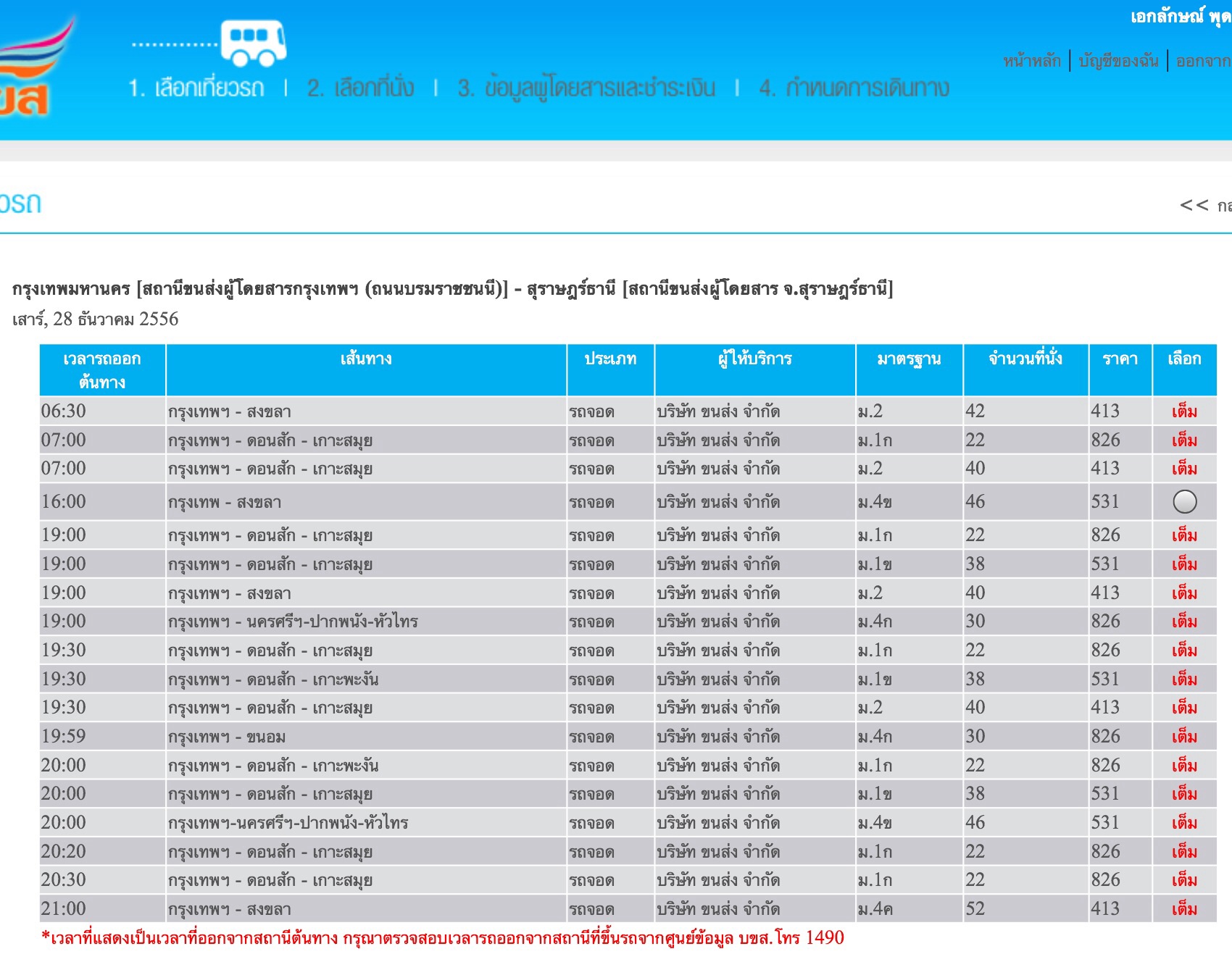Image resolution: width=1232 pixels, height=962 pixels.
Task: Click the มาตรฐาน column header
Action: point(910,370)
